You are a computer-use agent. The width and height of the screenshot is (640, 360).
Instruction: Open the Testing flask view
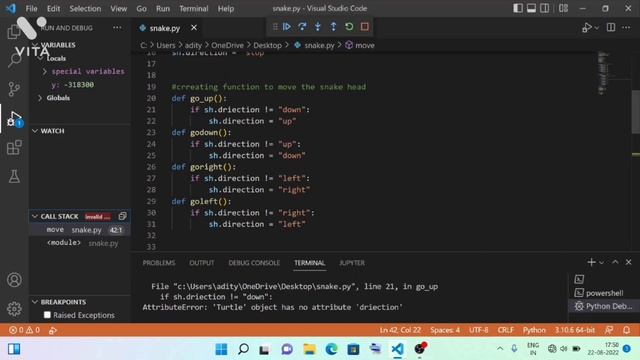click(14, 176)
